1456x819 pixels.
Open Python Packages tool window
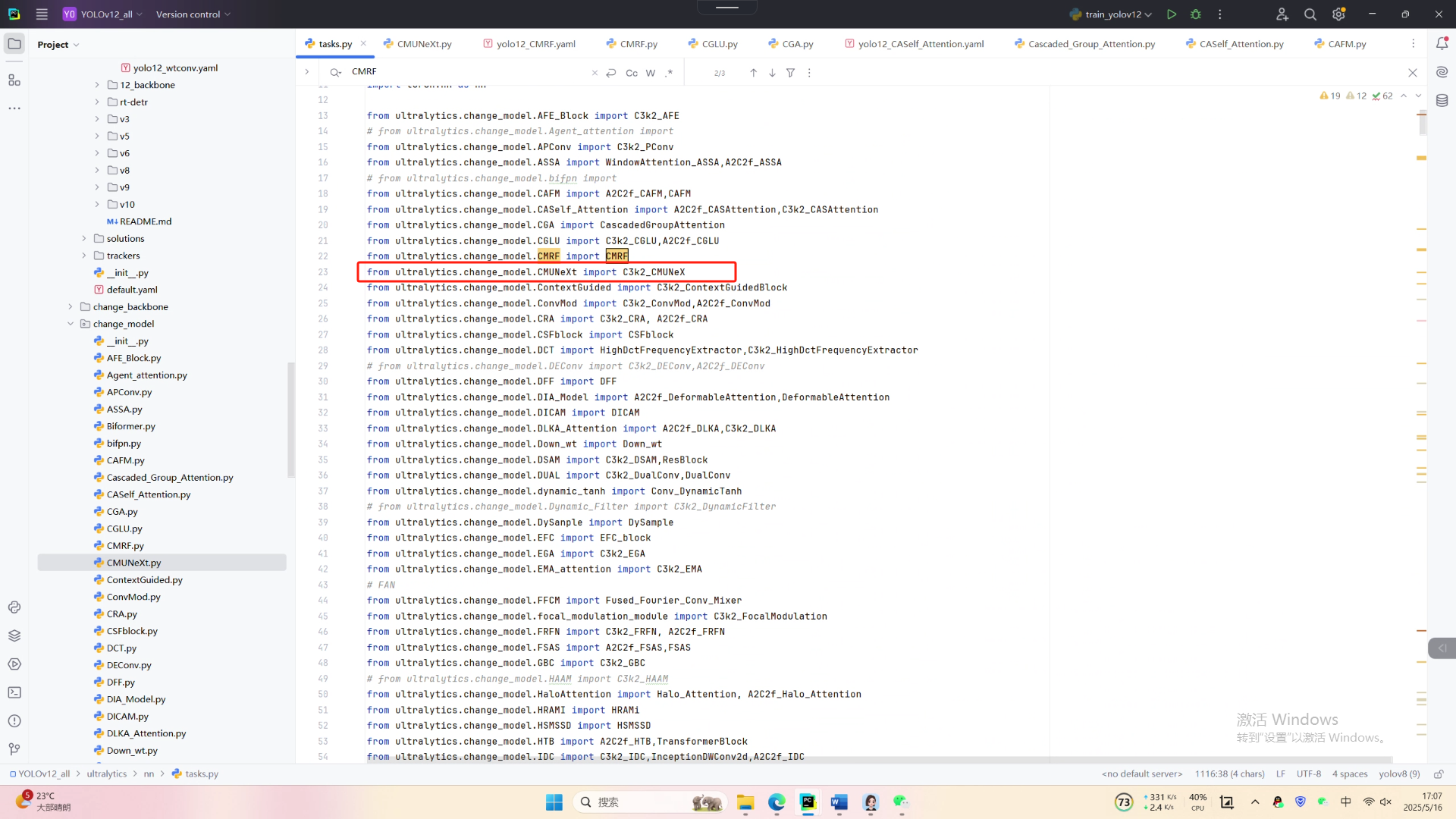click(14, 635)
